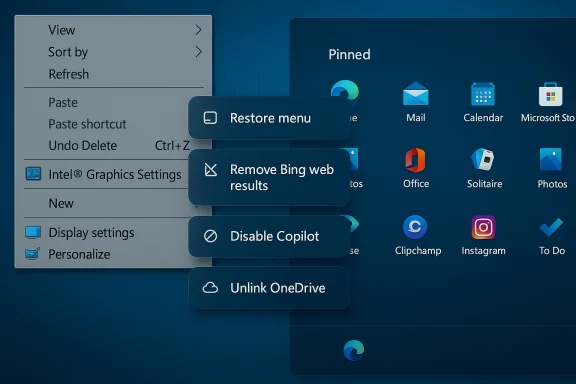
Task: Open the Calendar app icon
Action: [483, 94]
